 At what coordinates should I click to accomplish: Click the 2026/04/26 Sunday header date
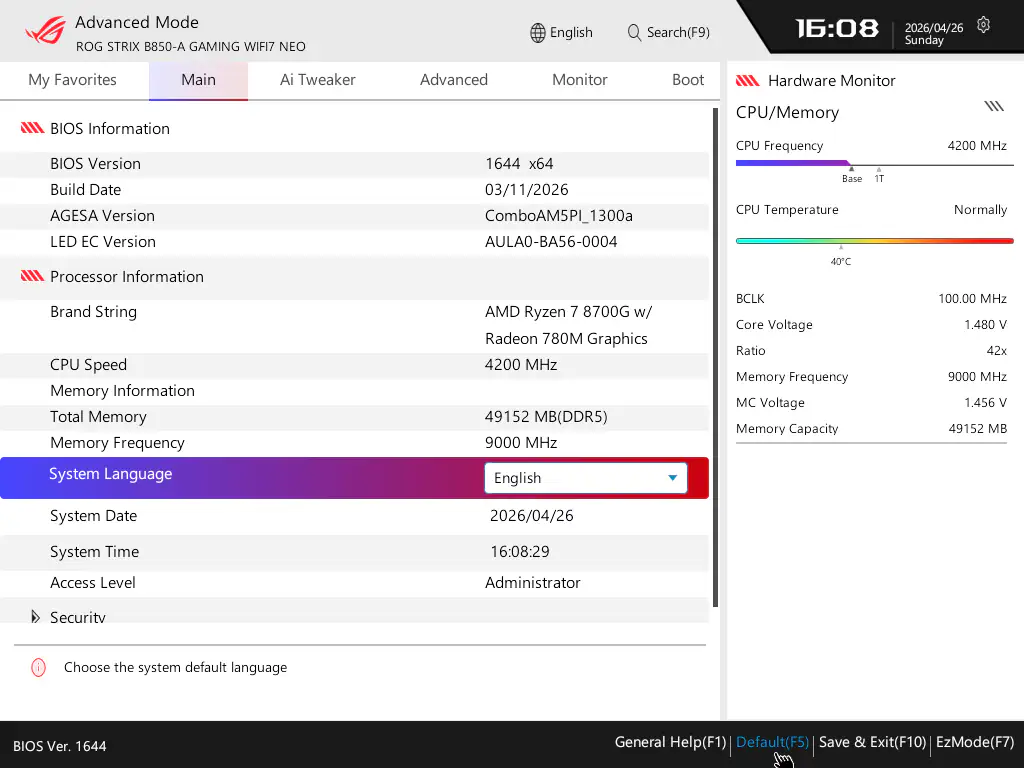[x=934, y=34]
